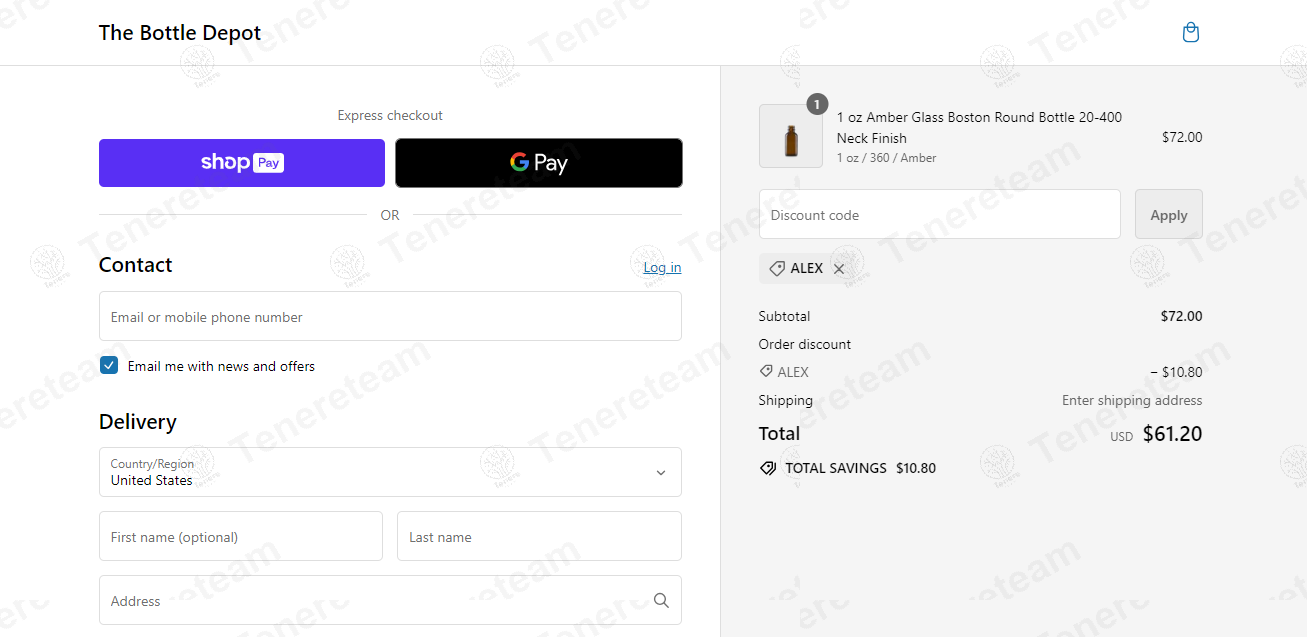The height and width of the screenshot is (637, 1307).
Task: Click the address search magnifier icon
Action: [x=661, y=601]
